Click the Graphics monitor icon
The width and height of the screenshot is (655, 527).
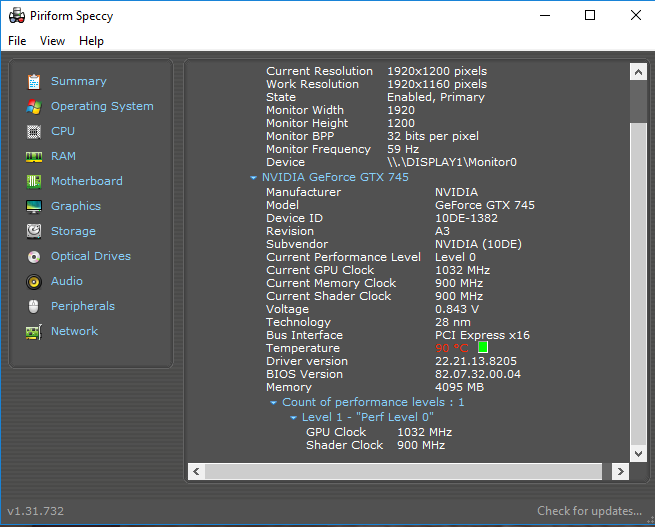tap(34, 207)
